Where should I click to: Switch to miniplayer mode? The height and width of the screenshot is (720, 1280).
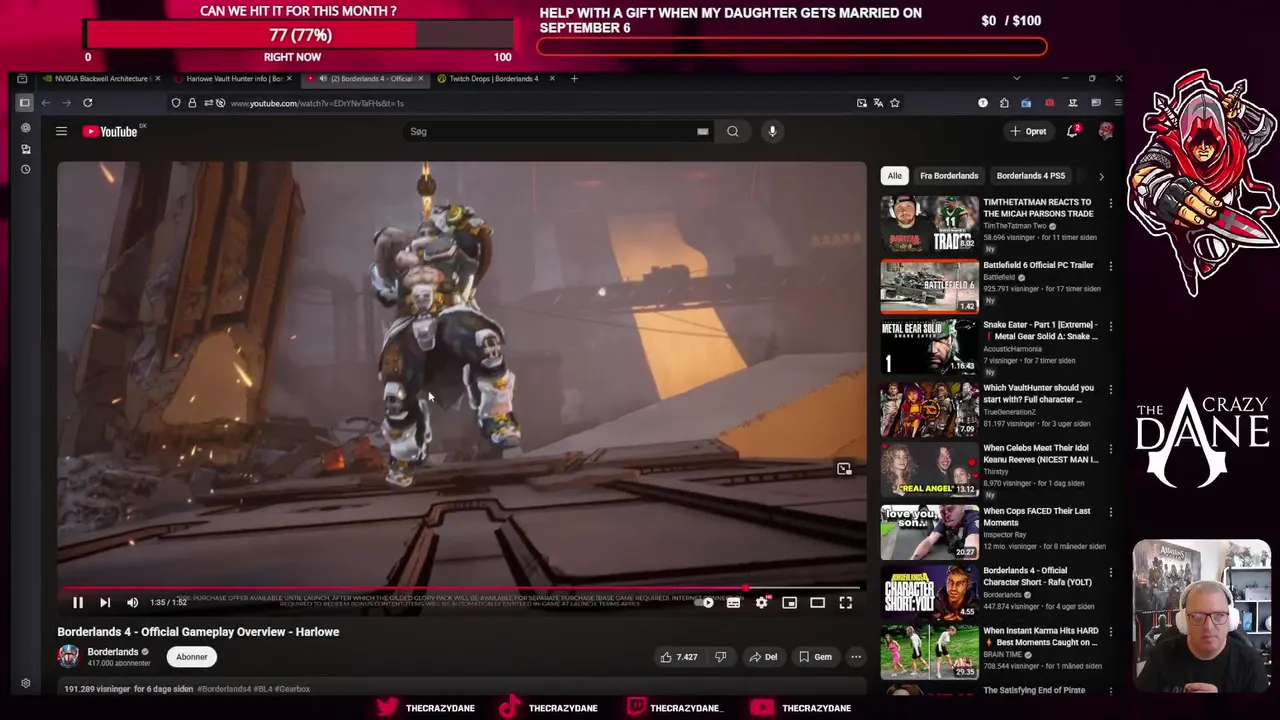pyautogui.click(x=789, y=602)
